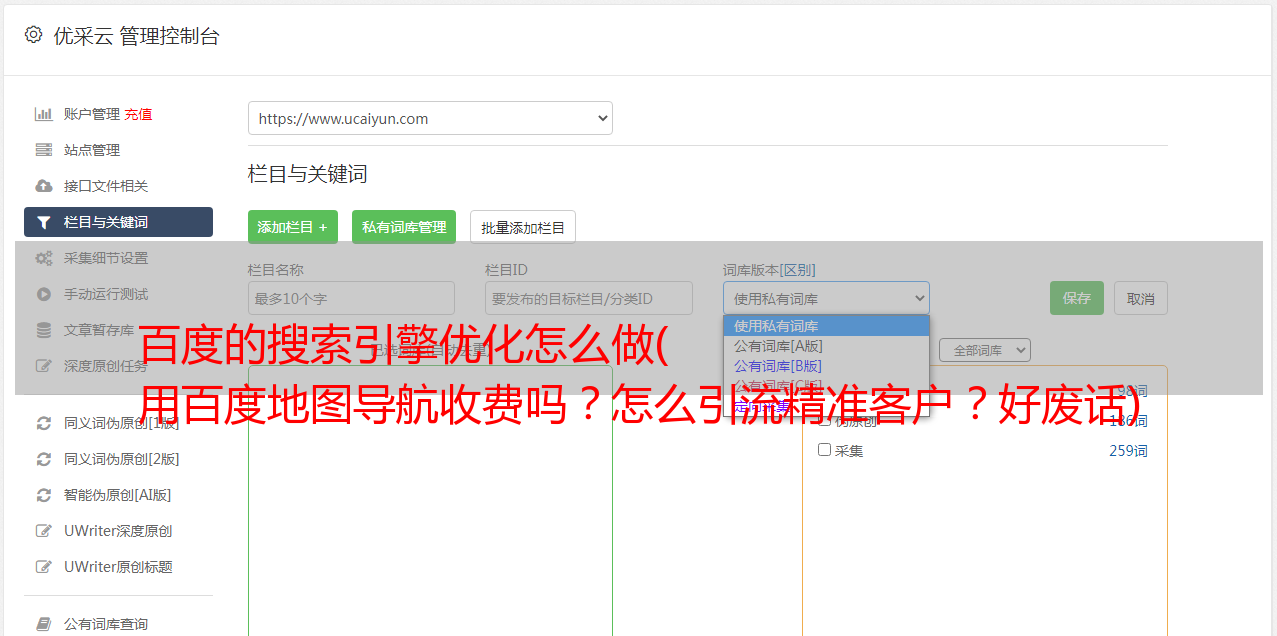This screenshot has width=1277, height=636.
Task: Open 接口文件相关 in the sidebar
Action: (106, 186)
